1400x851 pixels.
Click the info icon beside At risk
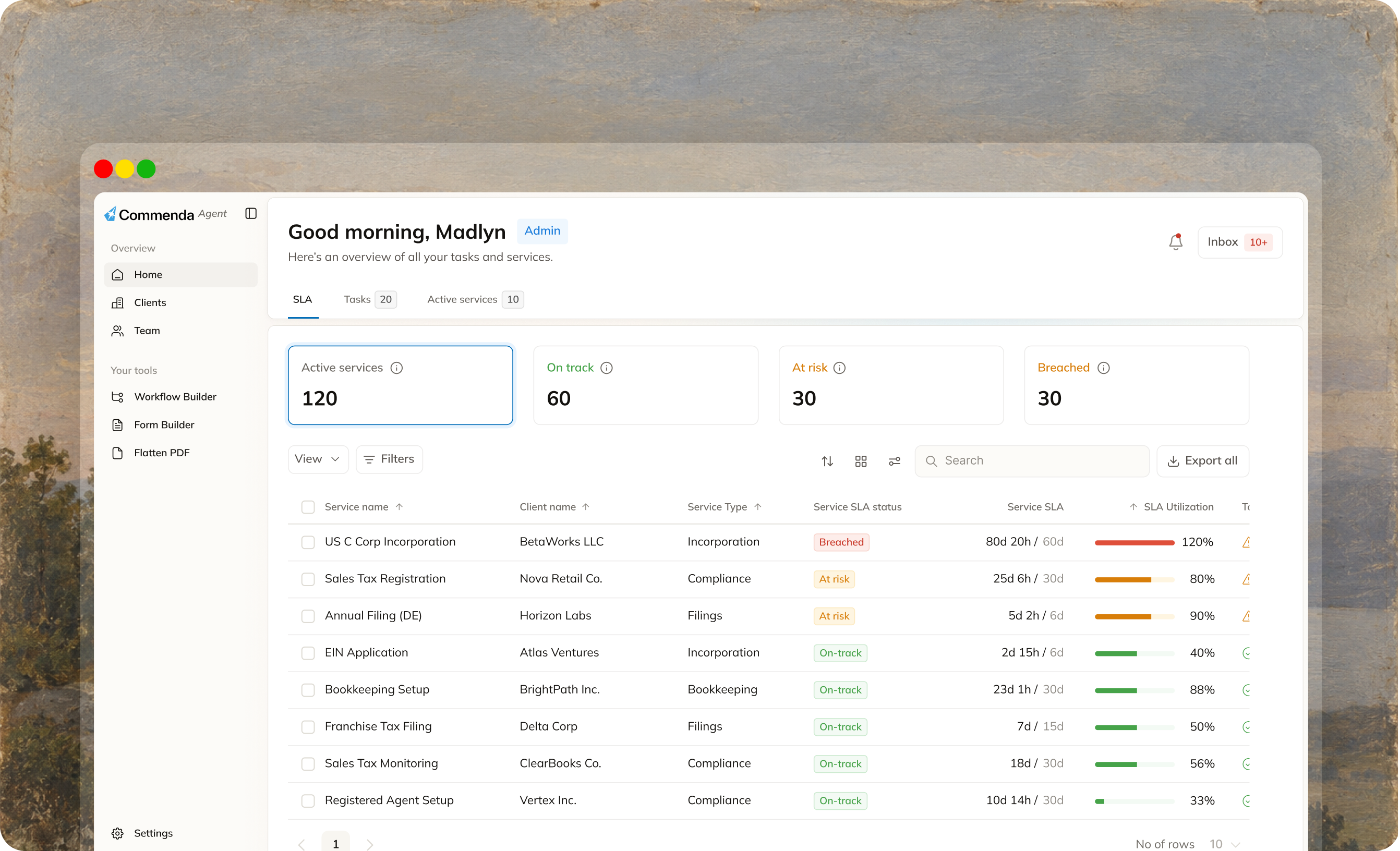tap(839, 368)
